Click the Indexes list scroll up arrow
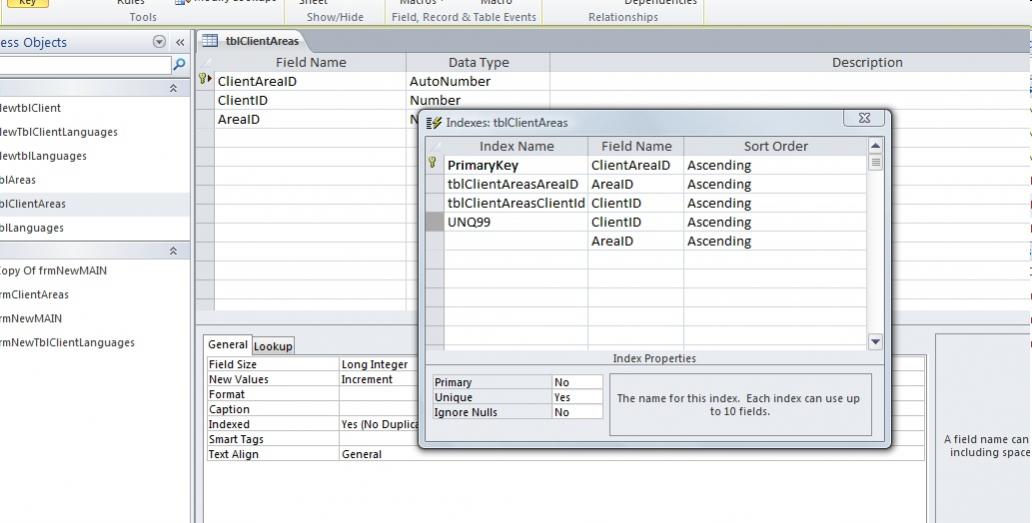This screenshot has height=523, width=1032. click(875, 145)
